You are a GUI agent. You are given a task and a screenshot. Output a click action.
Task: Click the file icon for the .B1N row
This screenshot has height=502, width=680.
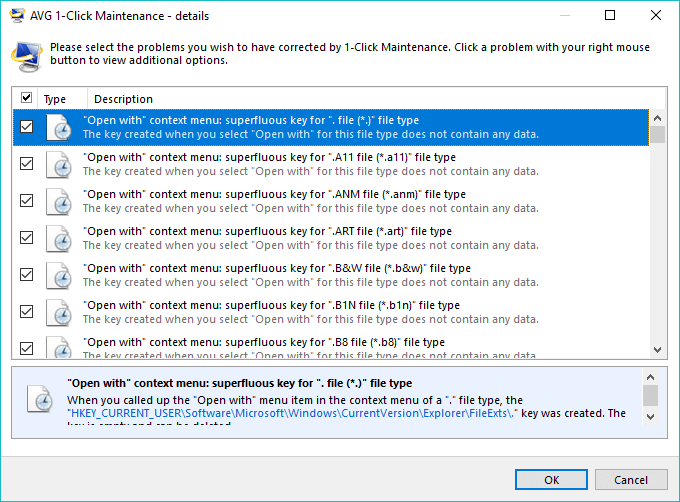(59, 312)
